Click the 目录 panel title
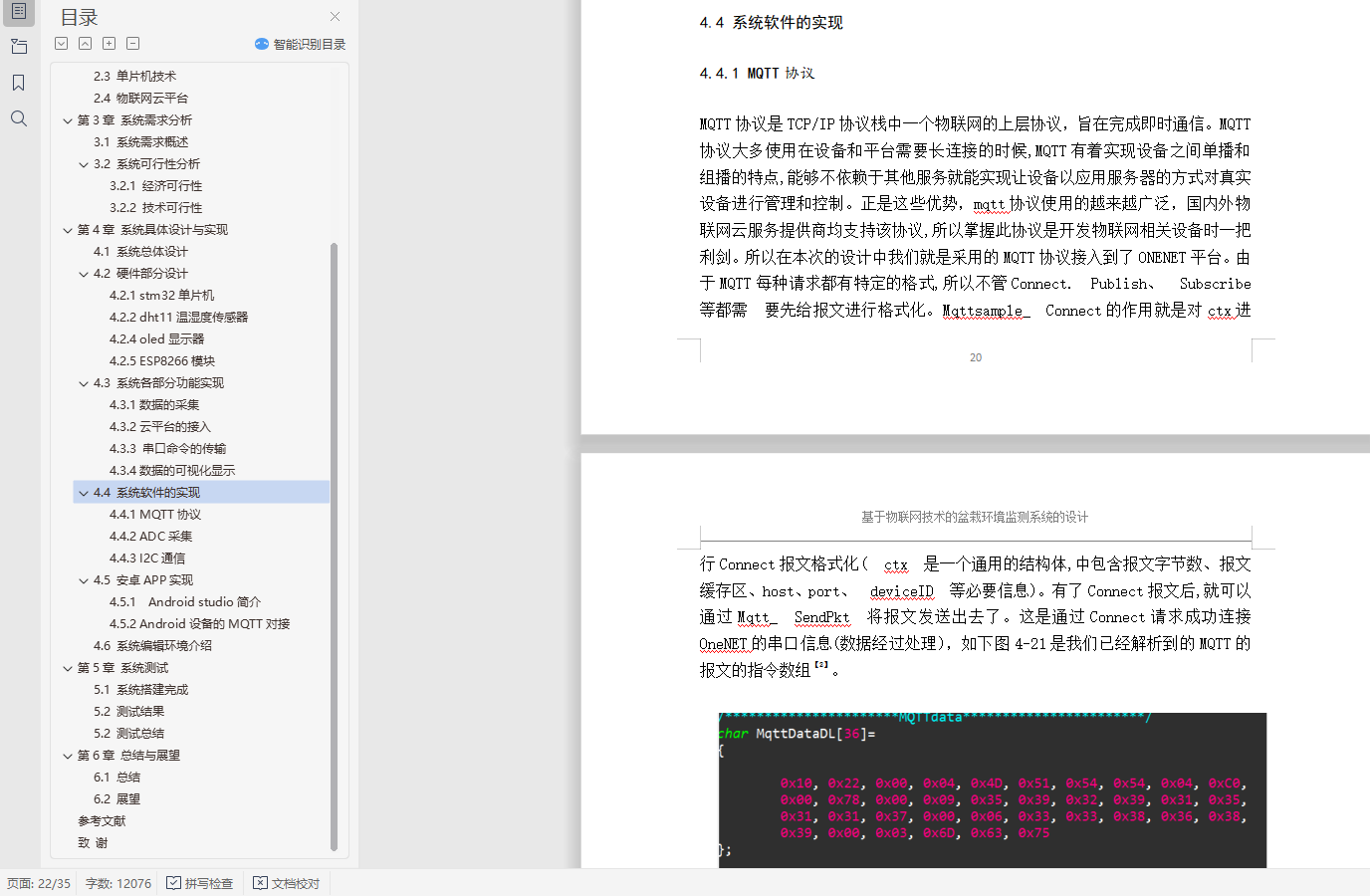The width and height of the screenshot is (1370, 896). click(79, 17)
